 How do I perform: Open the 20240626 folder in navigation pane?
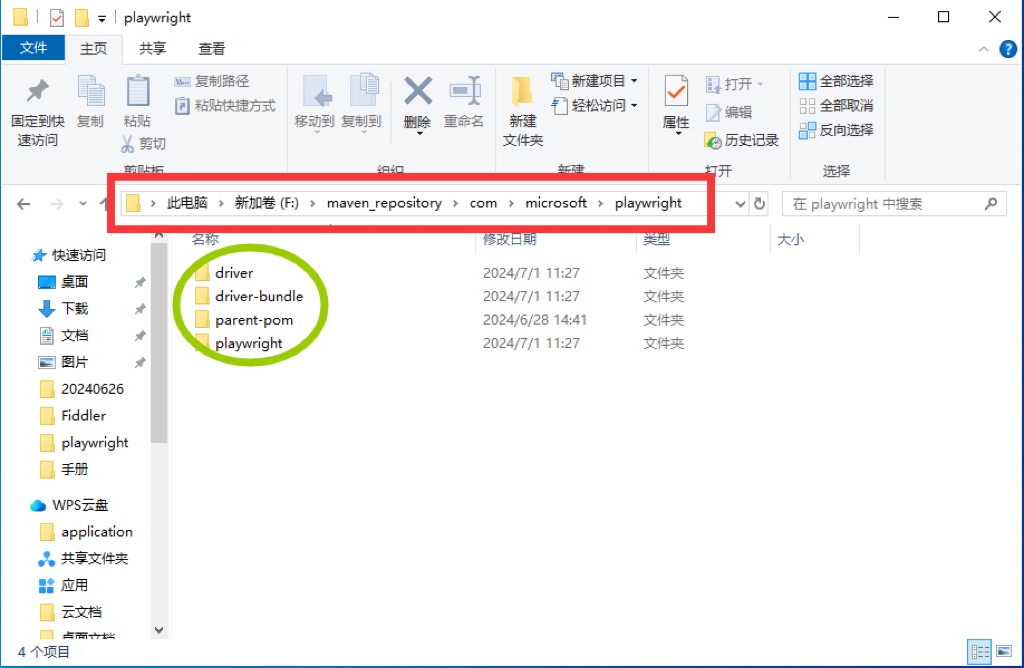pos(82,389)
